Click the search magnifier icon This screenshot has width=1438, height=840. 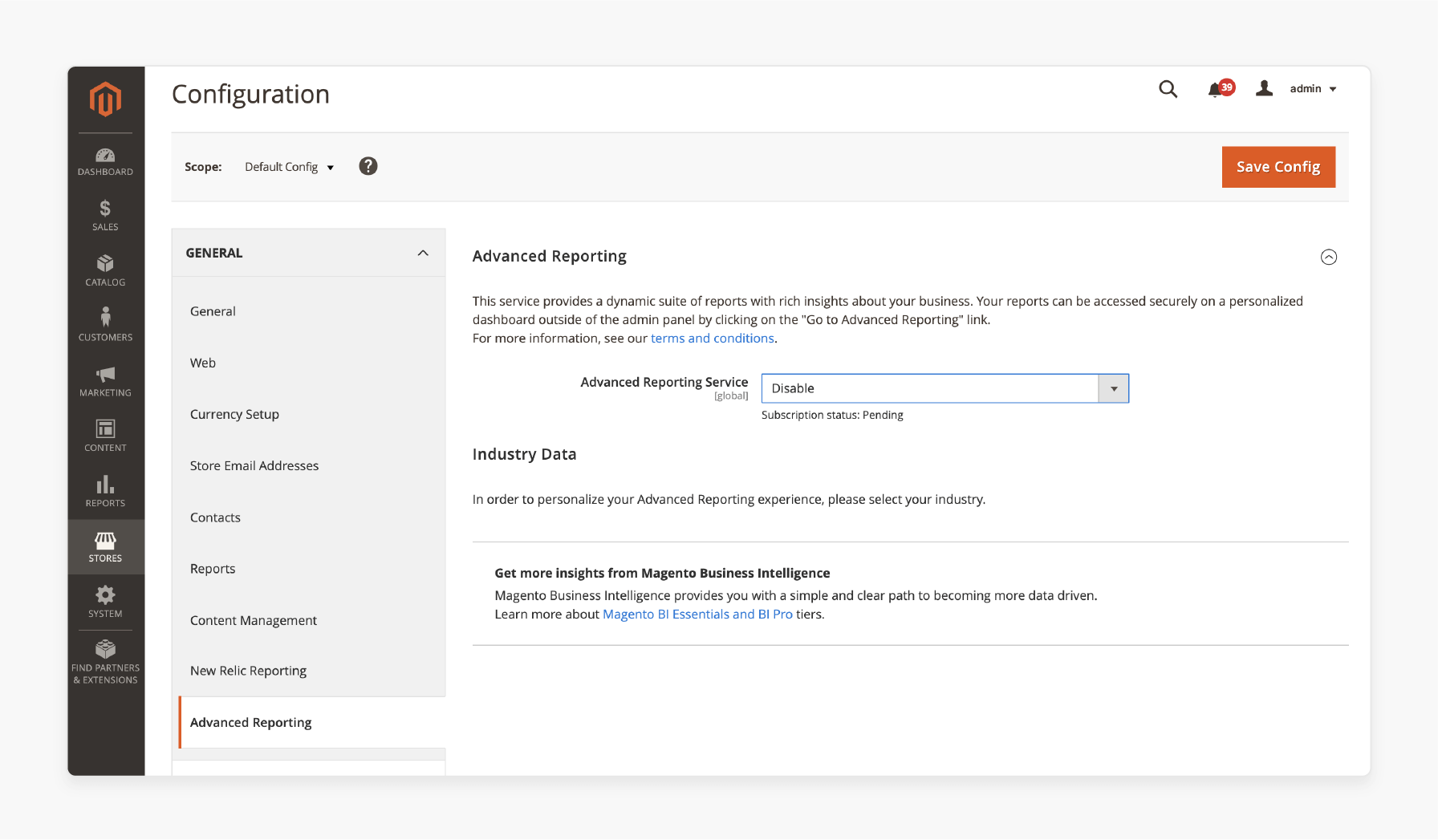coord(1168,89)
